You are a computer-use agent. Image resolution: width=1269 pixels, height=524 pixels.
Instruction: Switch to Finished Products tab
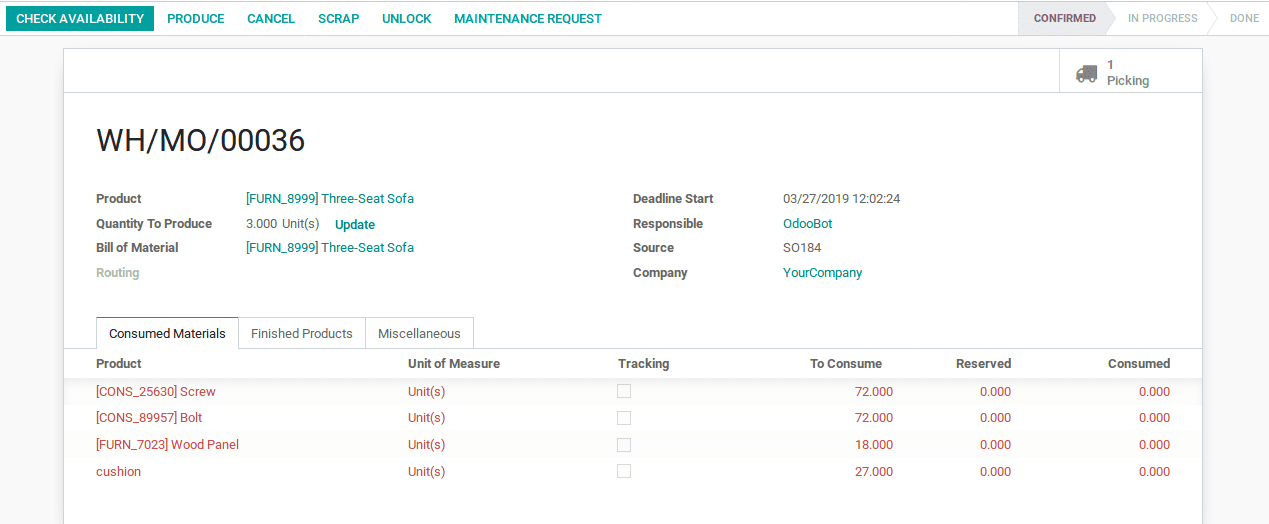click(x=302, y=334)
